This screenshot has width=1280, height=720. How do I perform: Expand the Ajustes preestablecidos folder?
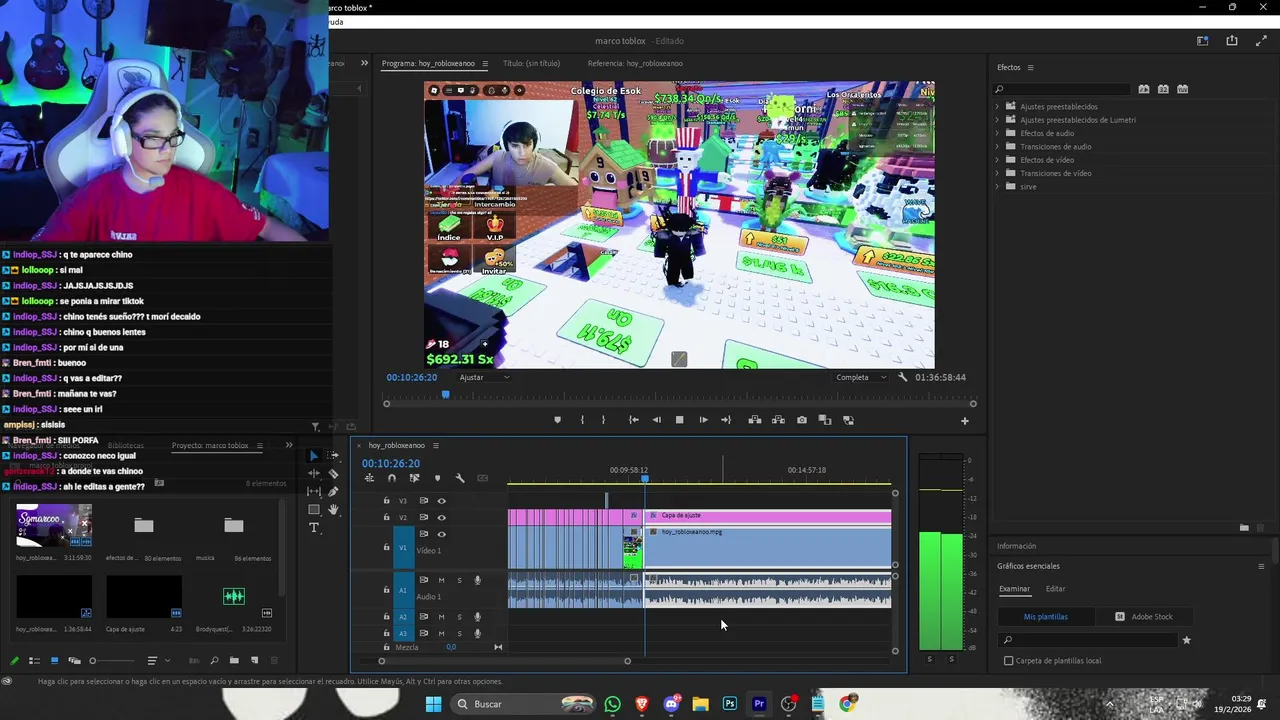click(x=997, y=106)
